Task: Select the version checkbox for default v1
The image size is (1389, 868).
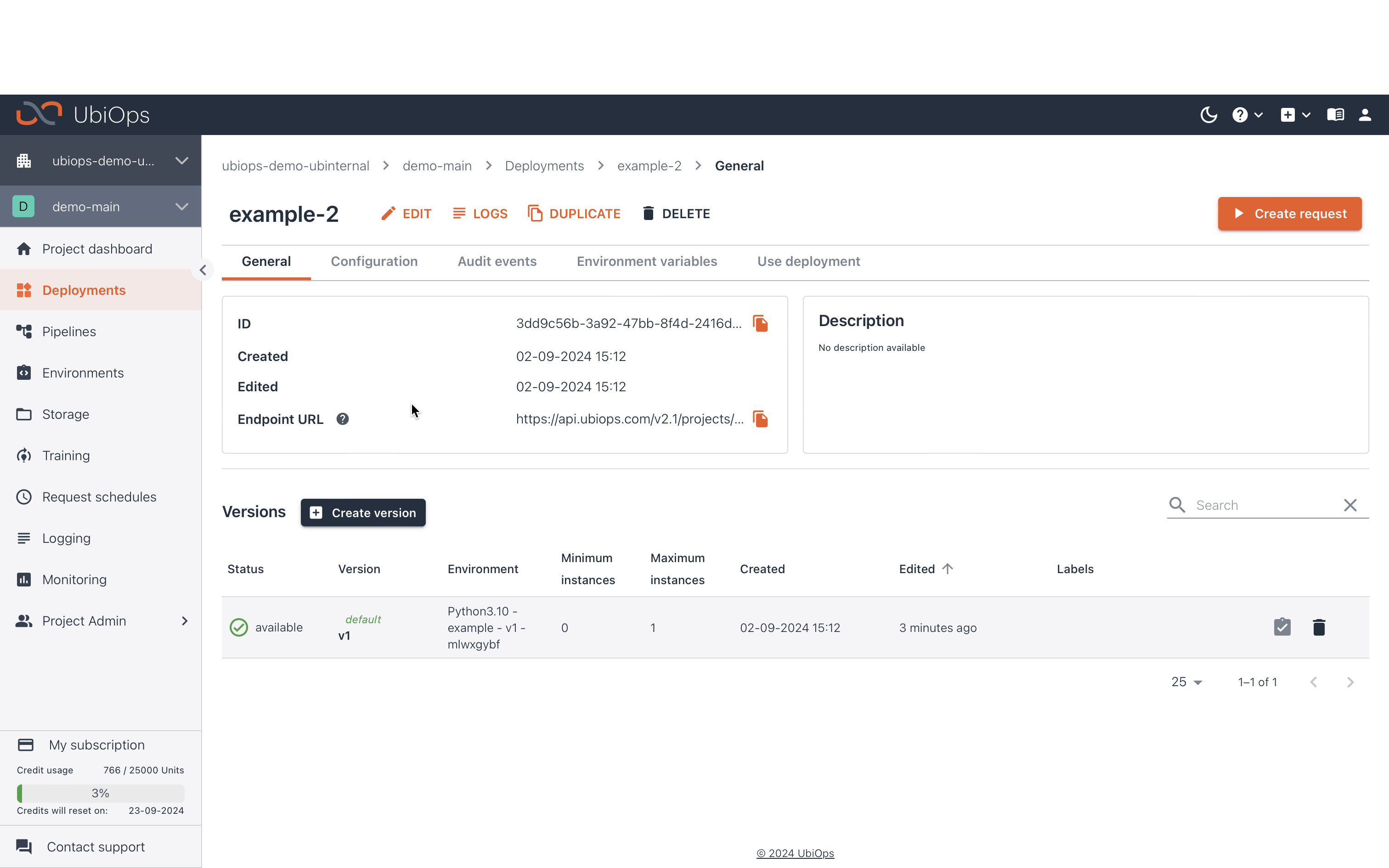Action: click(x=1282, y=627)
